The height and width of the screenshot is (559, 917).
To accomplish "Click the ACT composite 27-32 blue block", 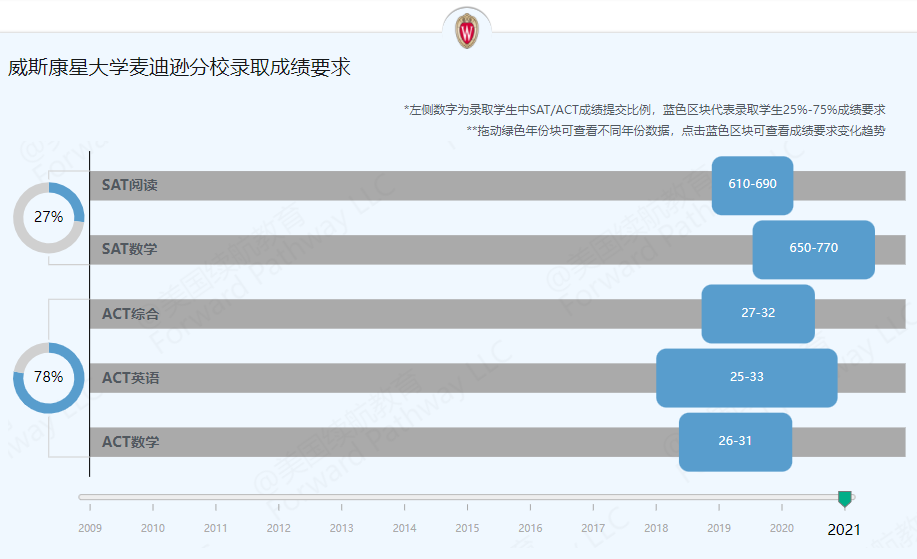I will 758,314.
